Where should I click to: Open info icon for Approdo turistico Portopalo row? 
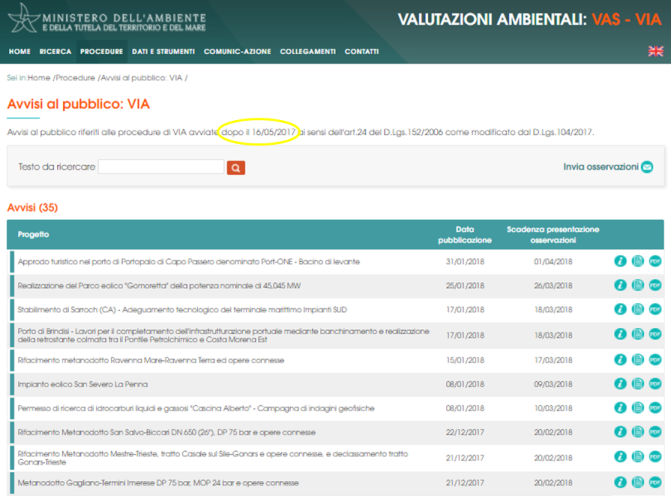[620, 261]
